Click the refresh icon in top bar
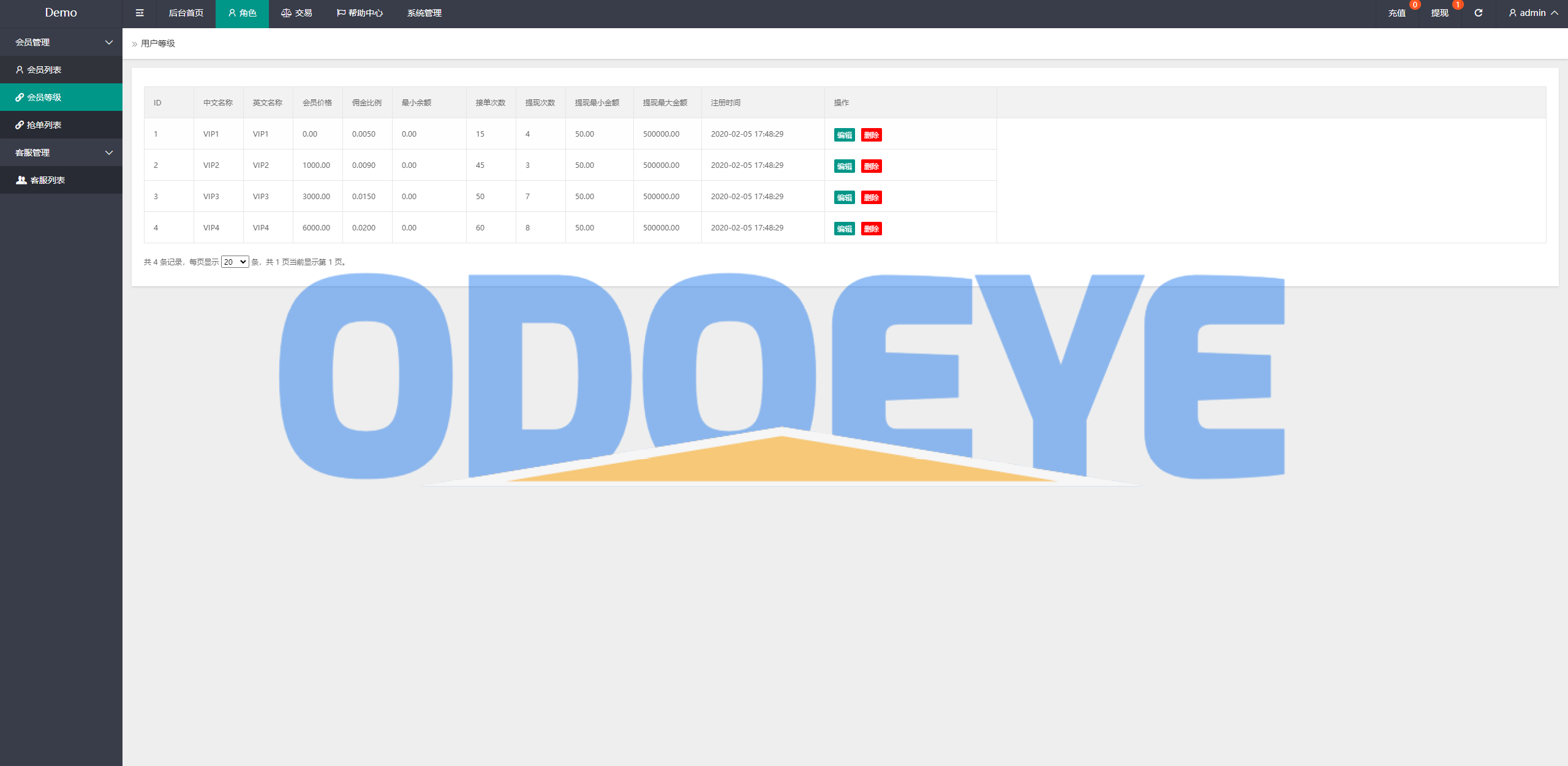 (1478, 13)
